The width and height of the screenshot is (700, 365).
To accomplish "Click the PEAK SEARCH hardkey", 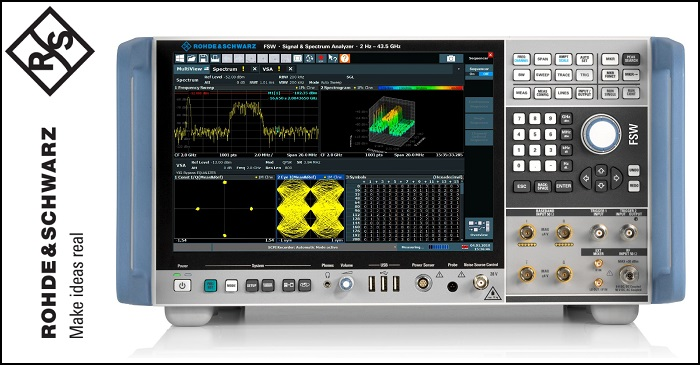I will point(631,59).
